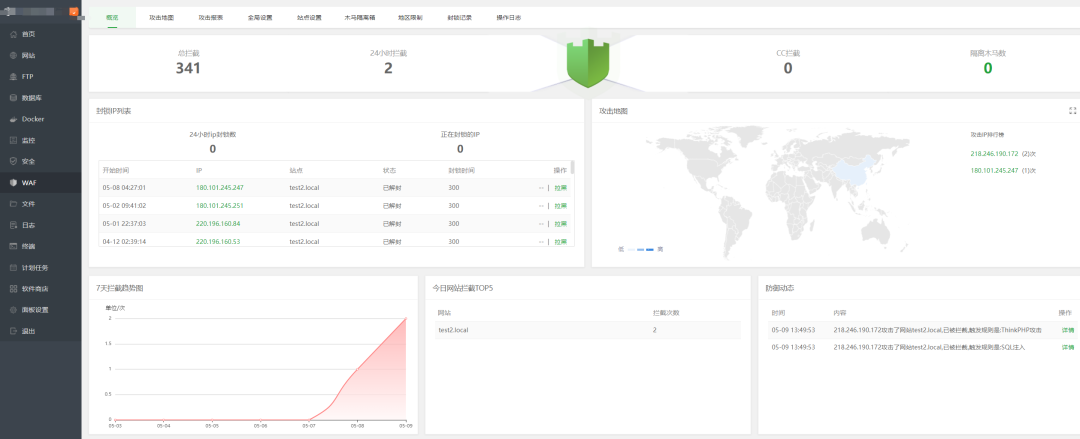Click the map legend low-high color scale
Viewport: 1080px width, 439px height.
point(639,248)
